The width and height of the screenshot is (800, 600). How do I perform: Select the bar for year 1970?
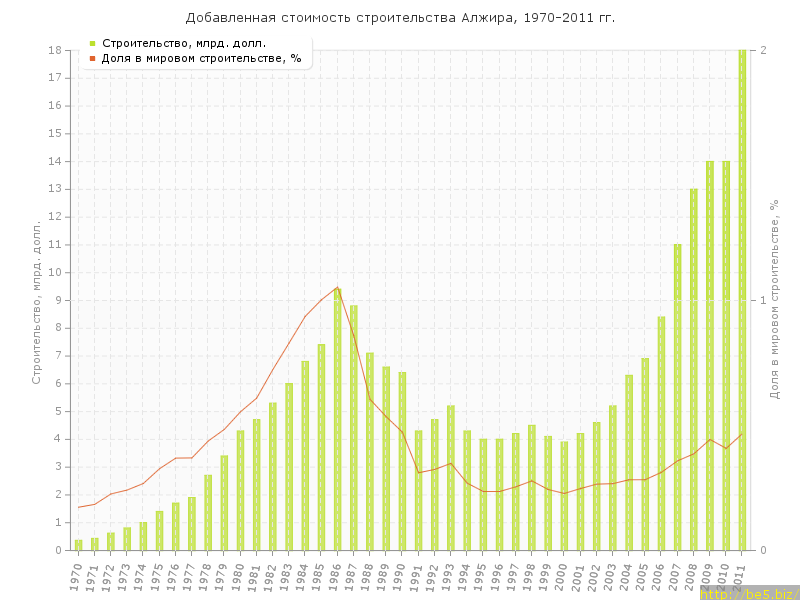(78, 545)
